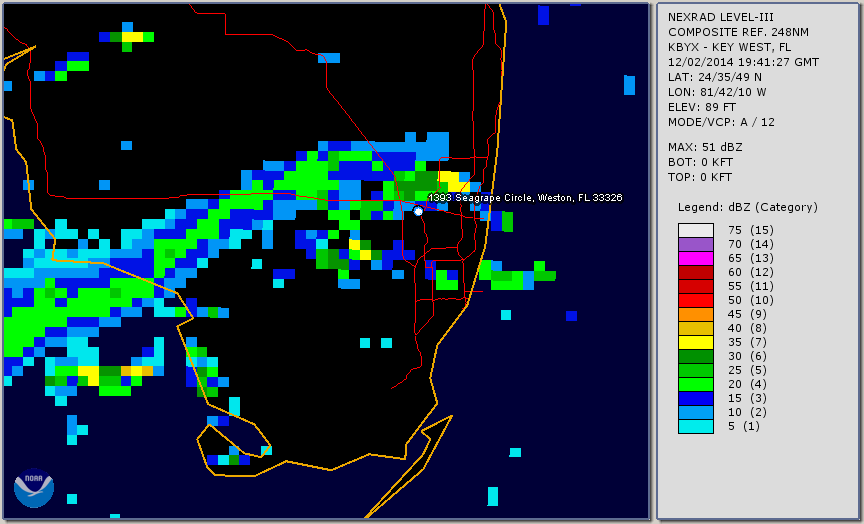The width and height of the screenshot is (864, 524).
Task: Click the 75 (15) legend label
Action: pyautogui.click(x=750, y=230)
